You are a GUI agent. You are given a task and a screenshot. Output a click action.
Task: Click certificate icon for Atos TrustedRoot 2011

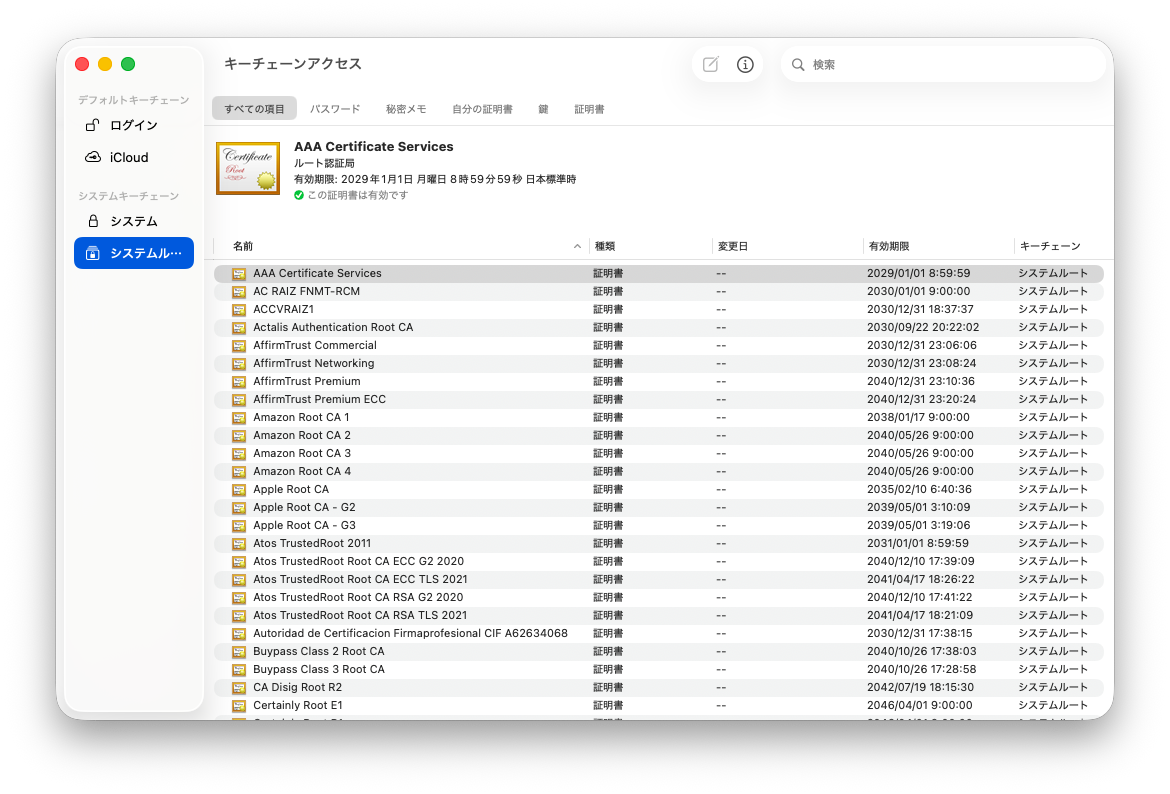click(x=239, y=543)
